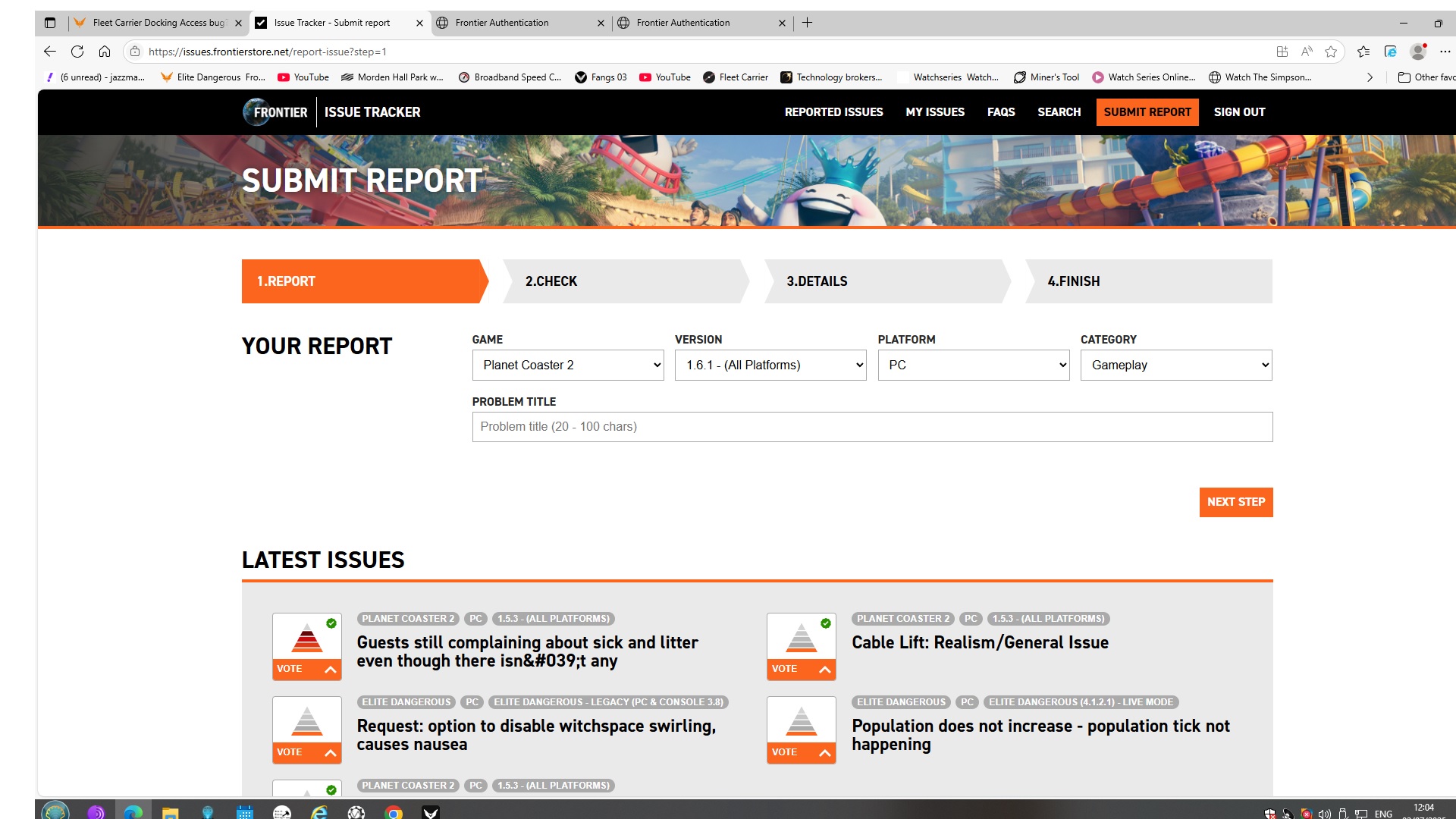Show more favorites bar overflow chevron
This screenshot has width=1456, height=819.
coord(1370,77)
